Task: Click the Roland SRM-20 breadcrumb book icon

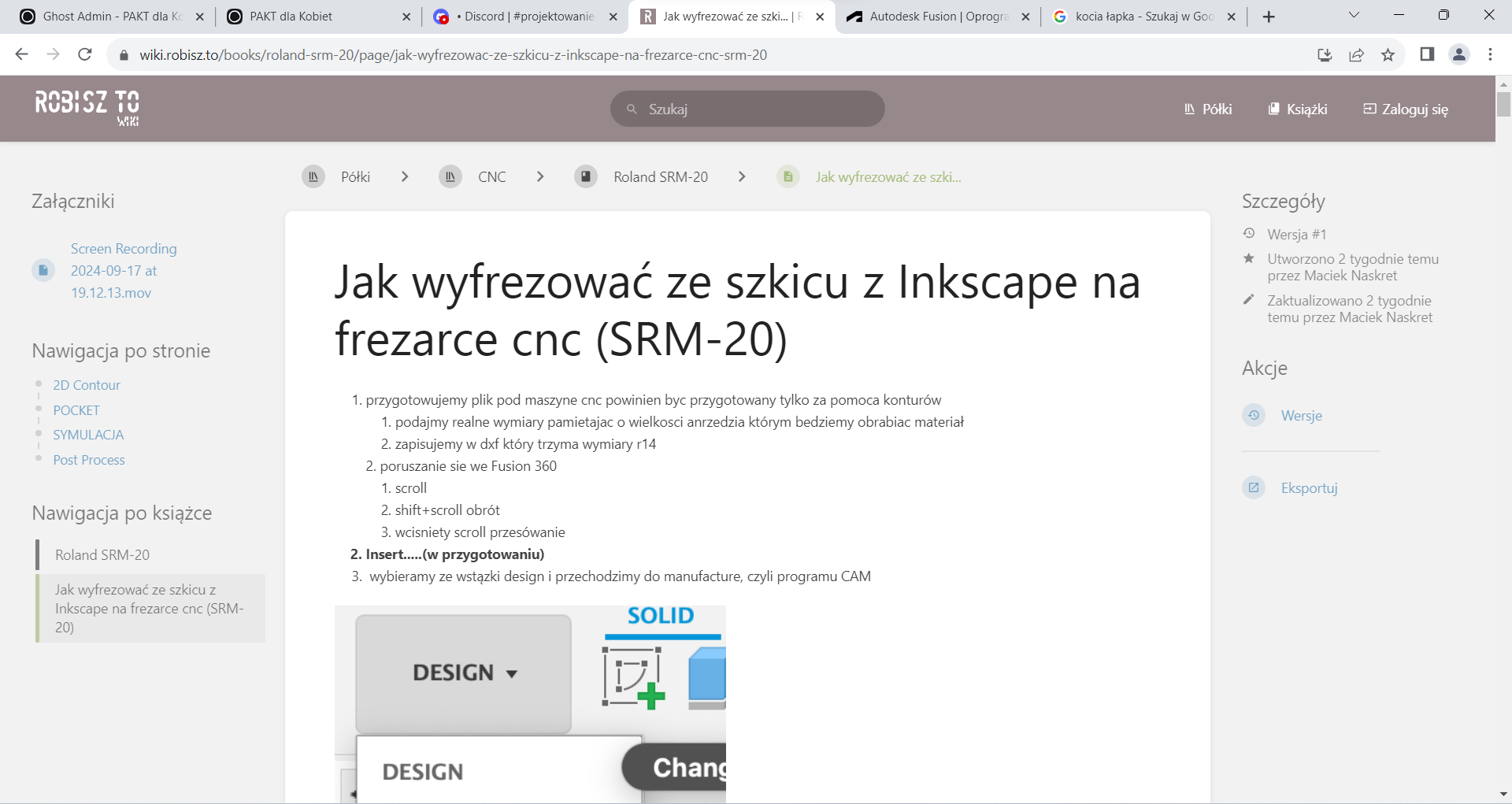Action: pos(586,176)
